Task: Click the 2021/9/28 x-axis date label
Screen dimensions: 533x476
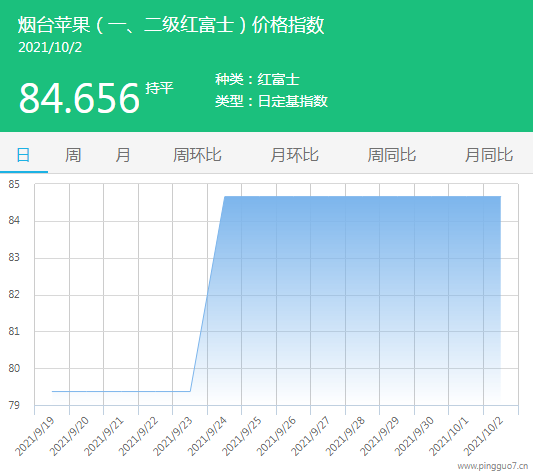Action: (x=345, y=437)
